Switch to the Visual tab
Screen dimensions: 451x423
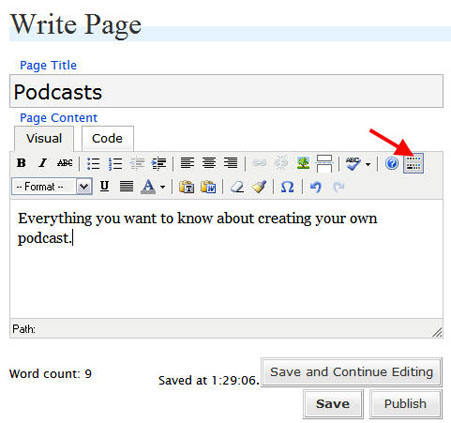(44, 138)
